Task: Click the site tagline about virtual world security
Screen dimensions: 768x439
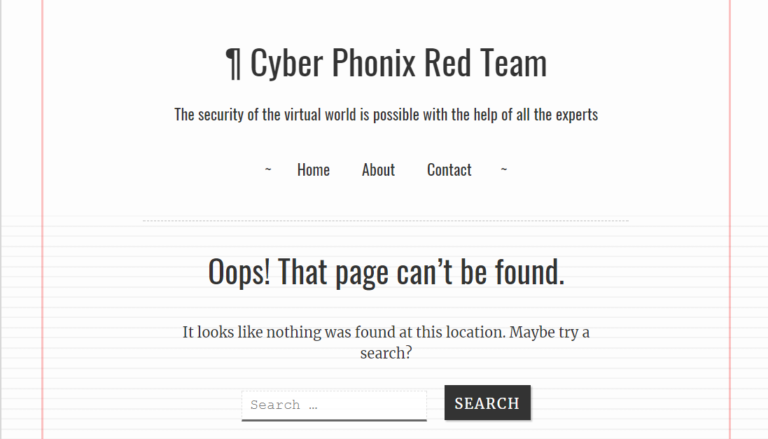Action: [x=386, y=115]
